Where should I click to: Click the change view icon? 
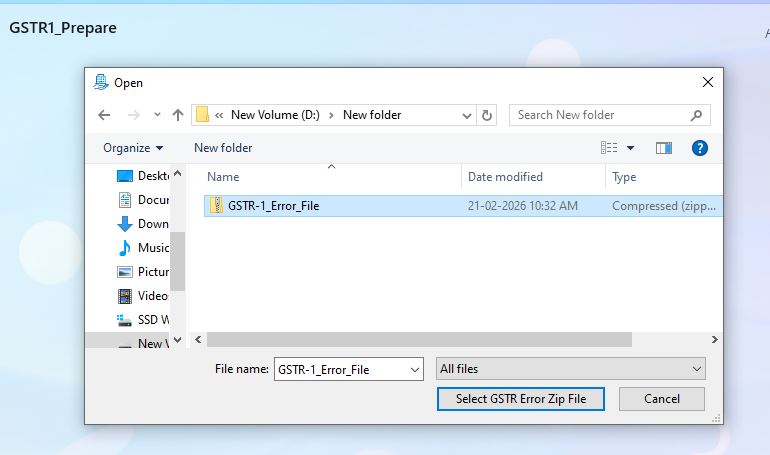pyautogui.click(x=609, y=148)
